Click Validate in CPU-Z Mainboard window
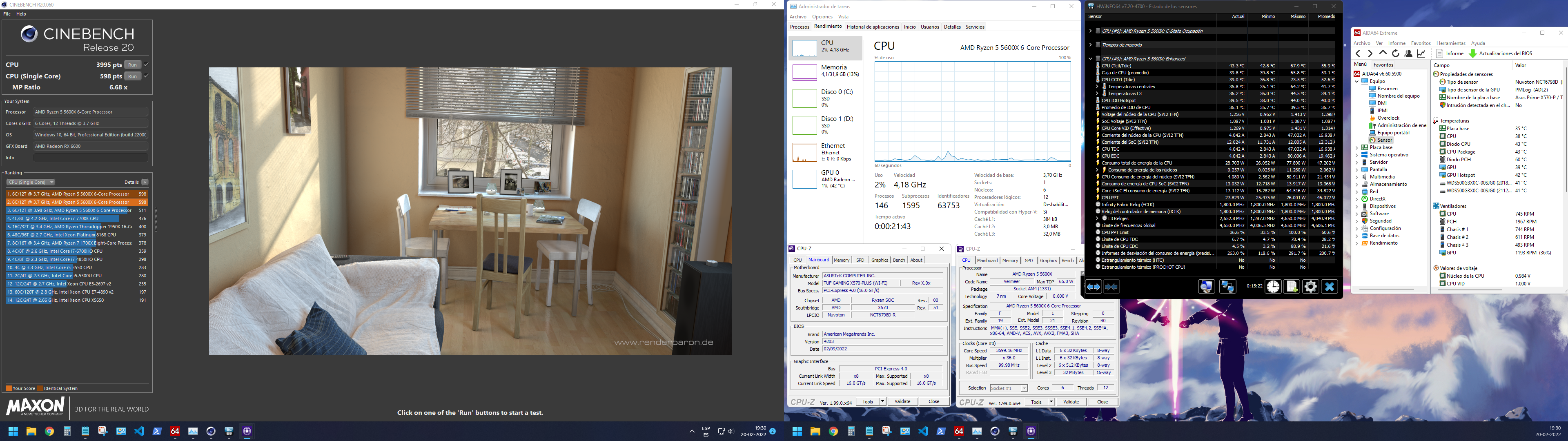1568x441 pixels. (902, 401)
